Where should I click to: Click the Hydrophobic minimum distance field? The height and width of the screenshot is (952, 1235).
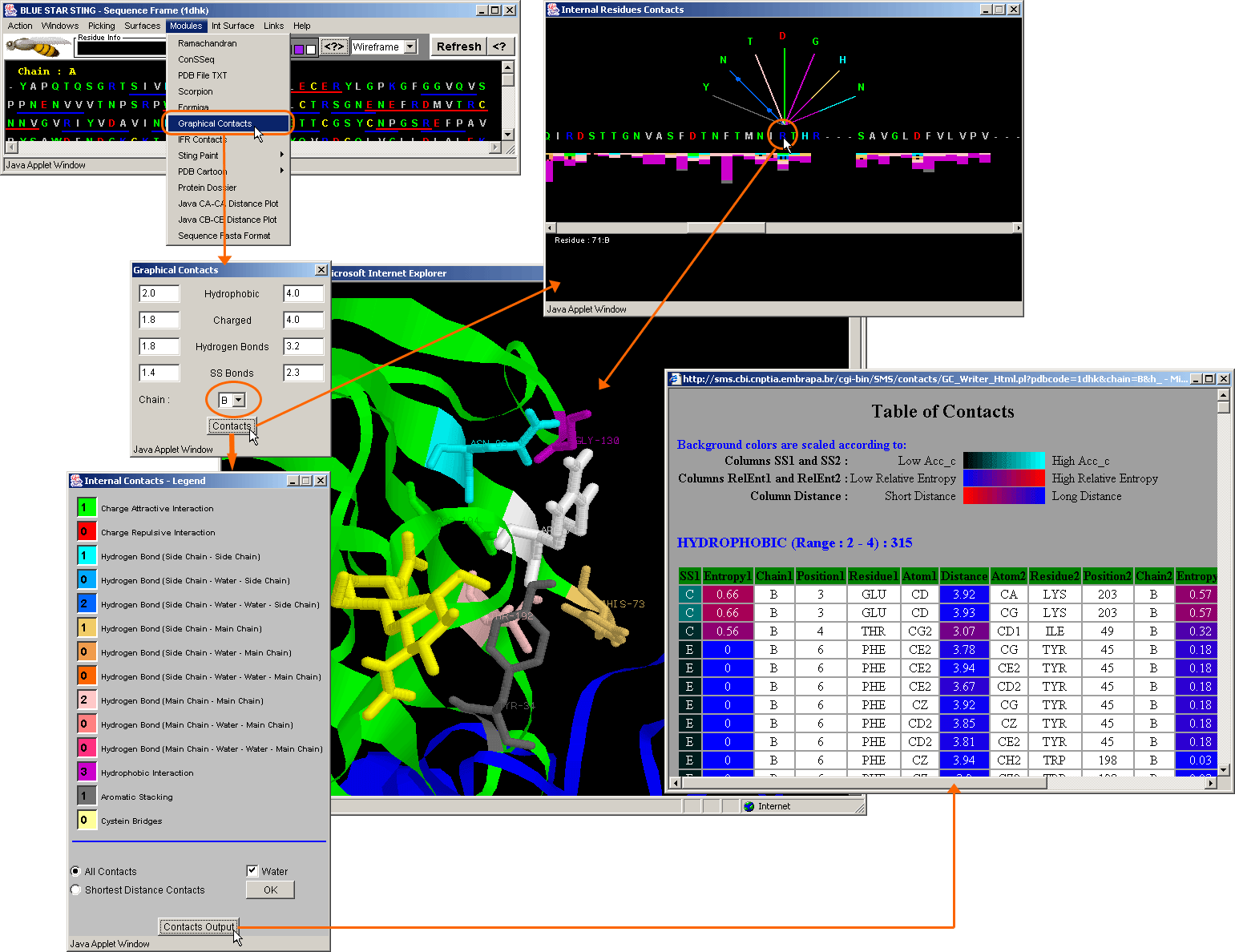click(x=159, y=293)
